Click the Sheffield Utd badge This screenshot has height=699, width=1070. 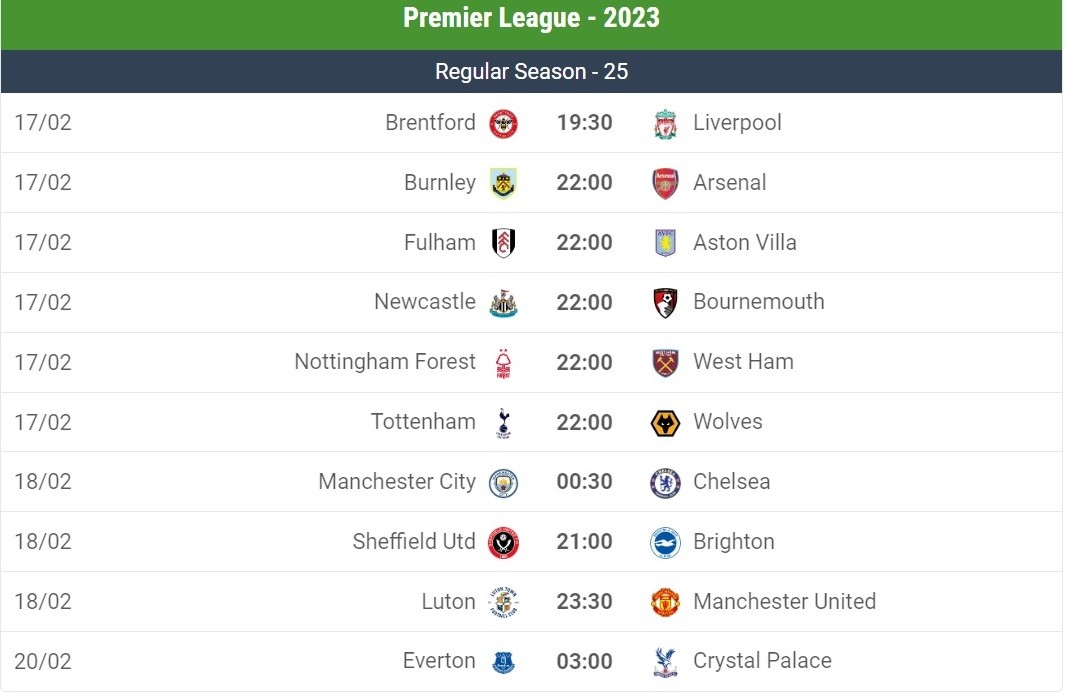(x=503, y=543)
